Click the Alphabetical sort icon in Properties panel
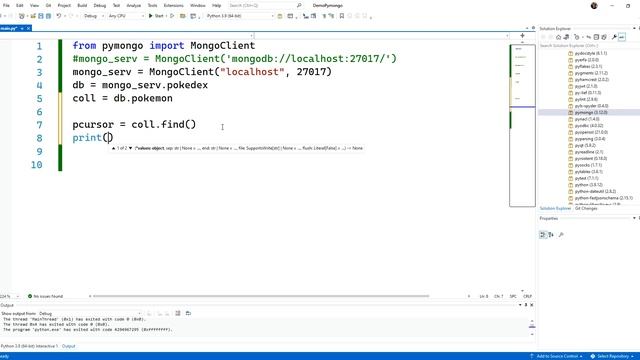This screenshot has height=360, width=640. [551, 235]
